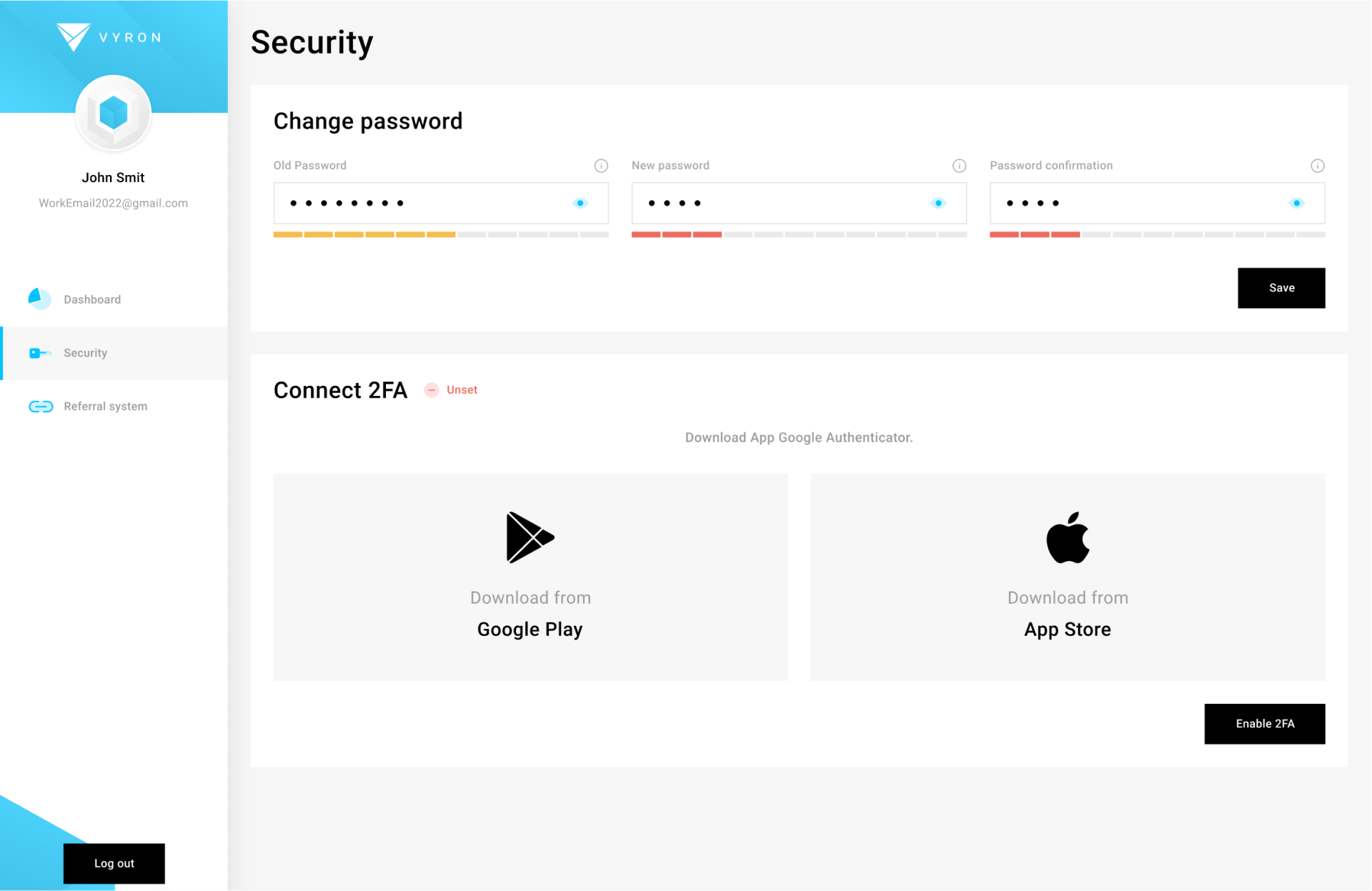Click the red Unset status icon
1372x891 pixels.
point(432,390)
